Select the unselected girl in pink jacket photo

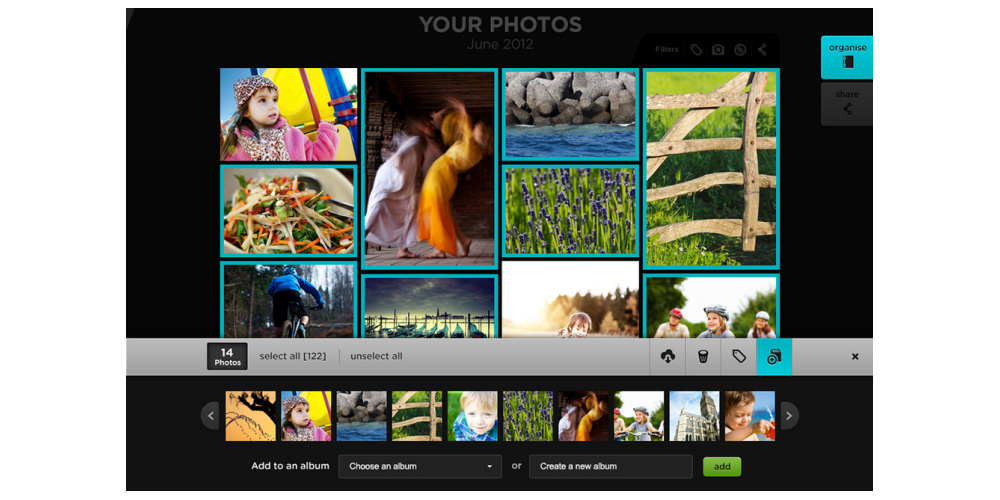[288, 115]
